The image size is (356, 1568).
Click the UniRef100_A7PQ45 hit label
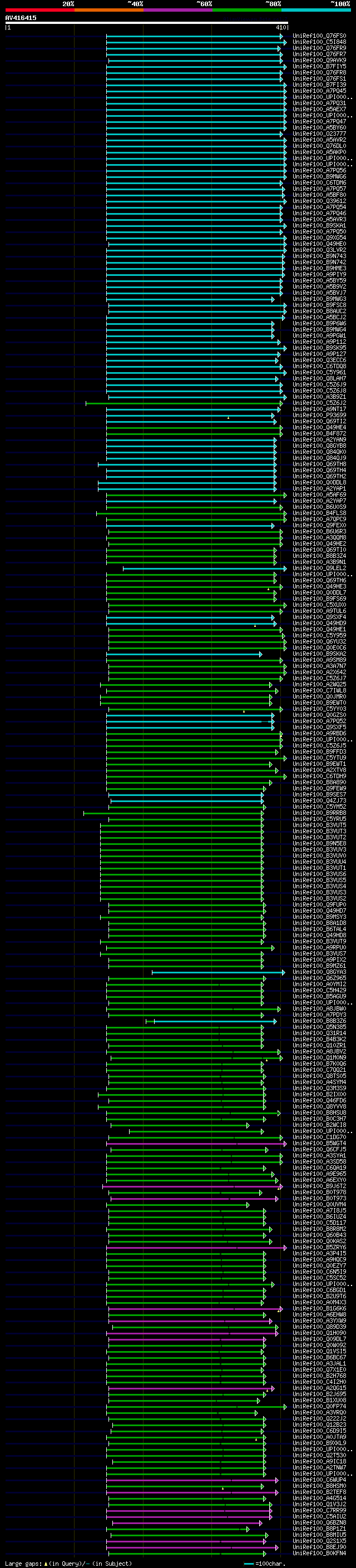(x=319, y=91)
